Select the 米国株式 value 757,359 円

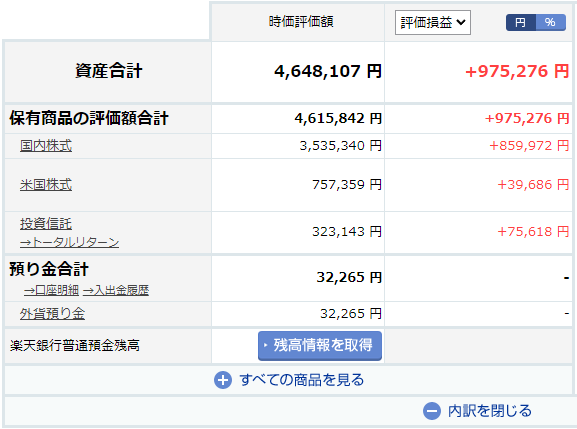[347, 185]
